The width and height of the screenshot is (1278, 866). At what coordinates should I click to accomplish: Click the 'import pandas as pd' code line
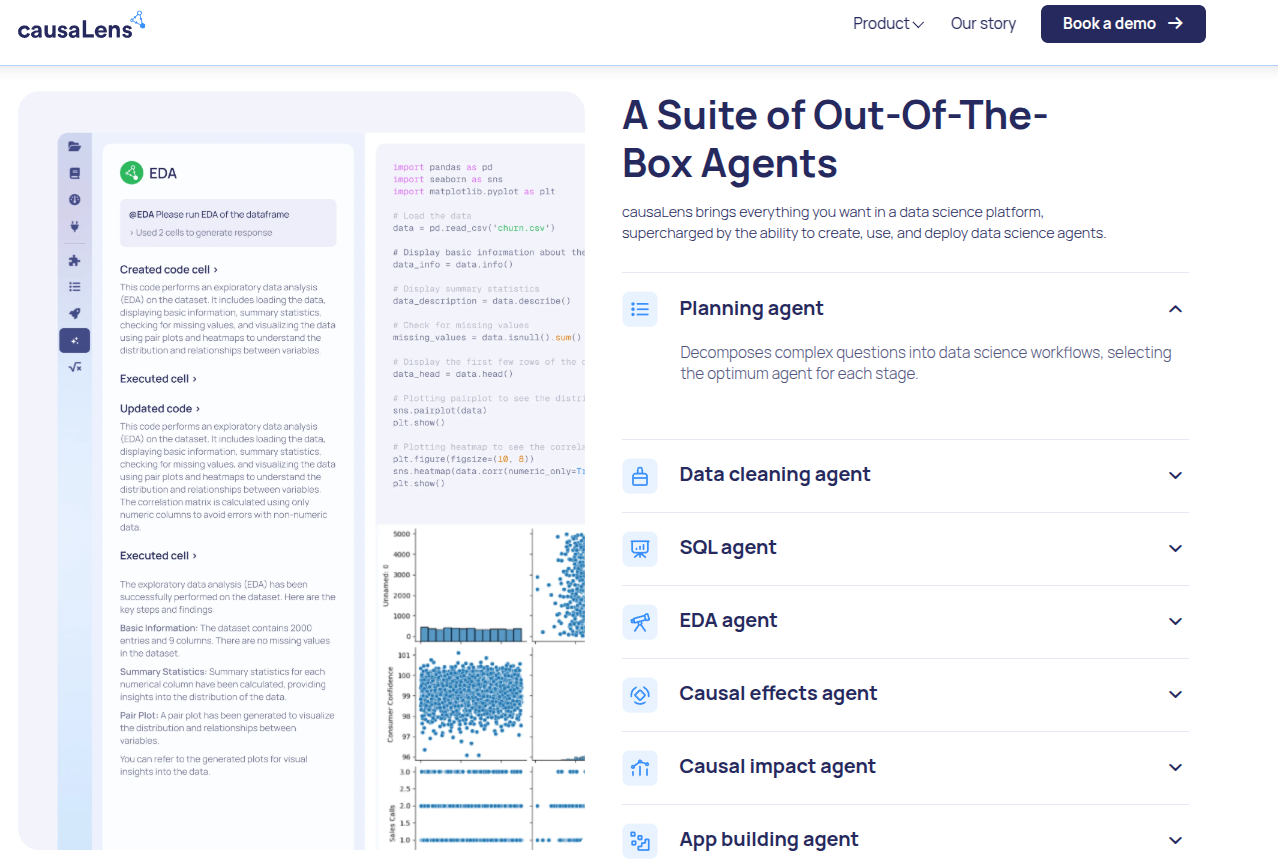tap(443, 167)
